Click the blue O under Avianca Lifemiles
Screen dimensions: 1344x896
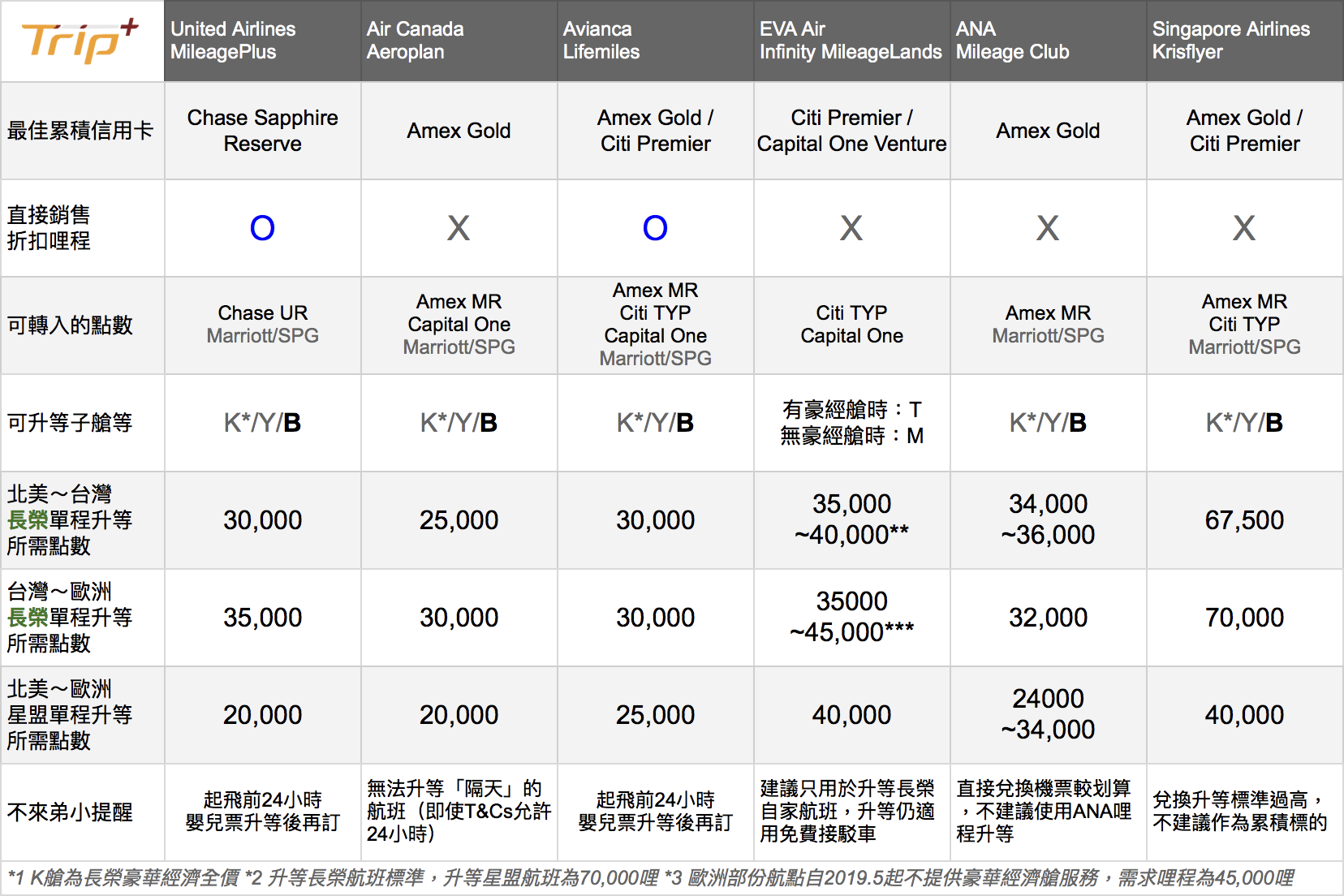coord(655,228)
